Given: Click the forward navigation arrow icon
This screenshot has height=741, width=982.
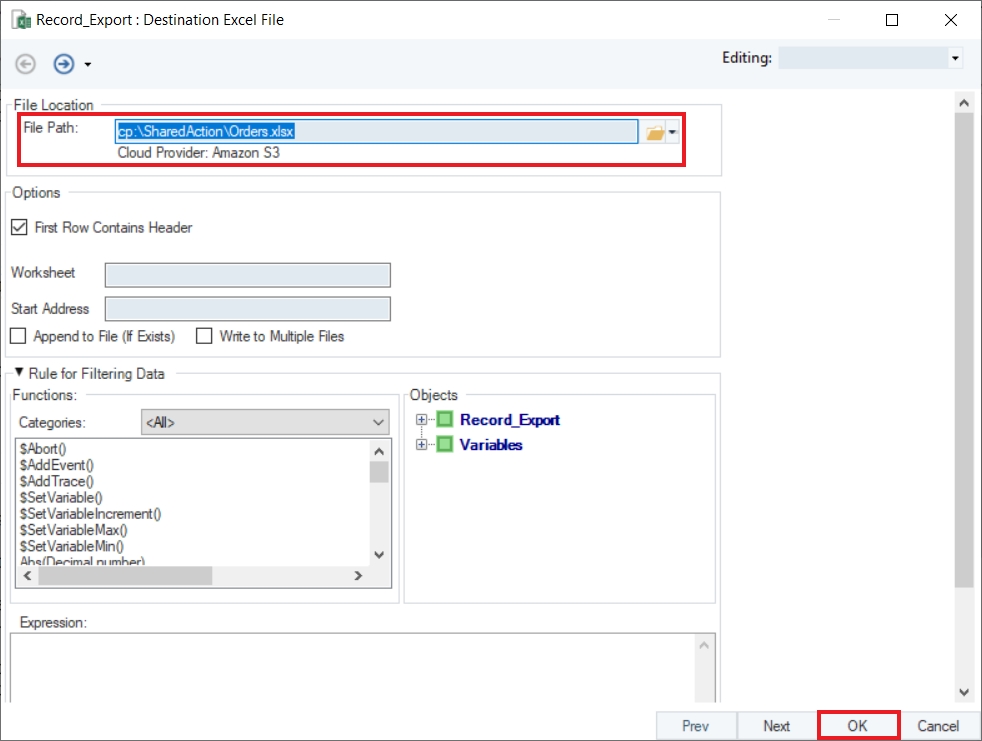Looking at the screenshot, I should pos(64,64).
